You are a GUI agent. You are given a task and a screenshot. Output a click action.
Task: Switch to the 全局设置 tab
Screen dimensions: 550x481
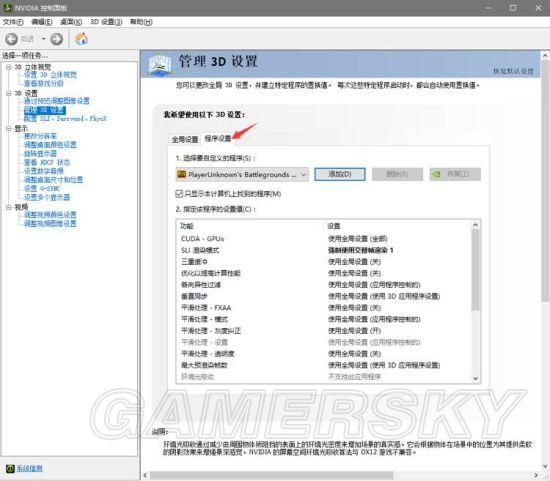[x=185, y=140]
